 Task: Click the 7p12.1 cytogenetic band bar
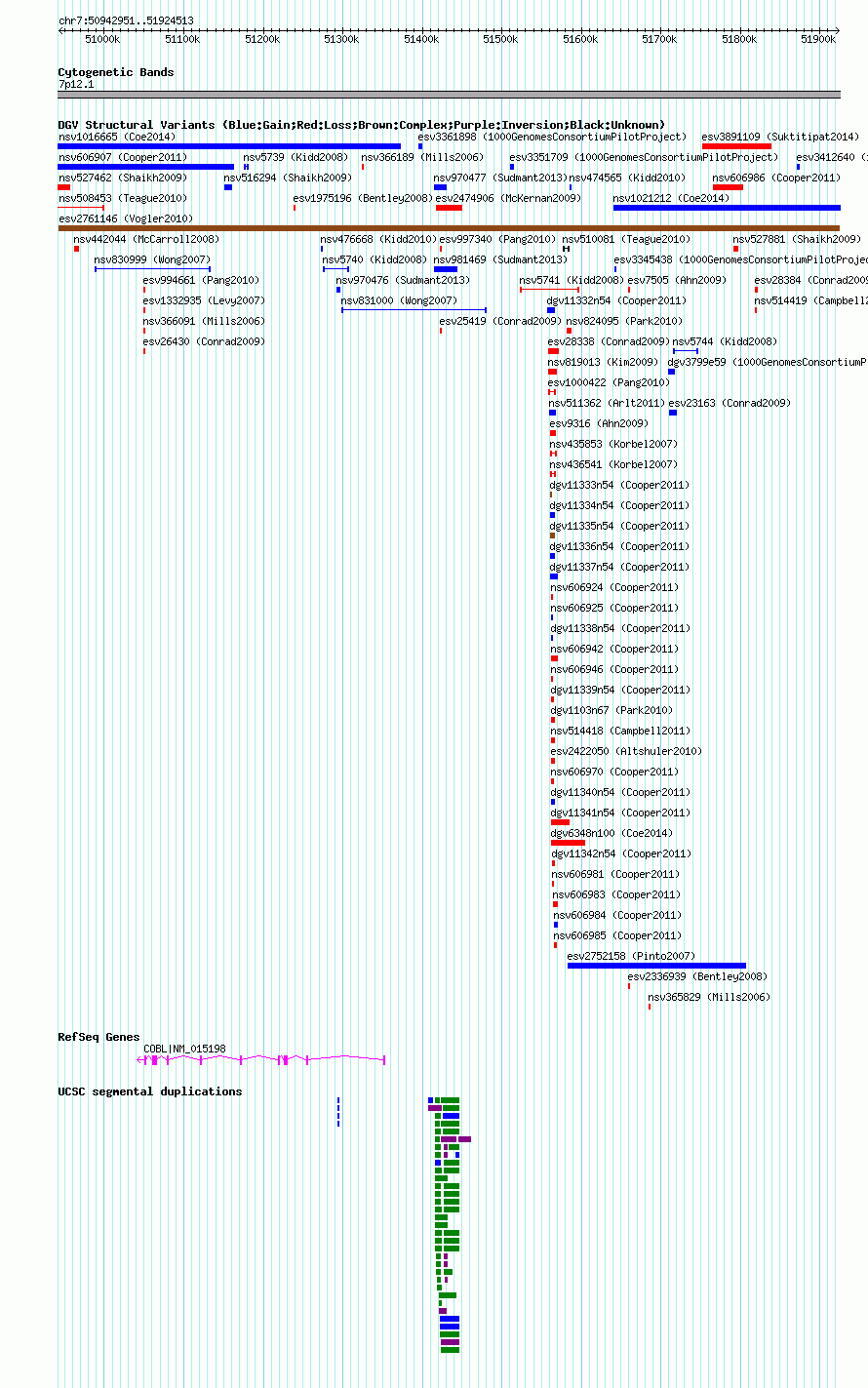pyautogui.click(x=450, y=95)
